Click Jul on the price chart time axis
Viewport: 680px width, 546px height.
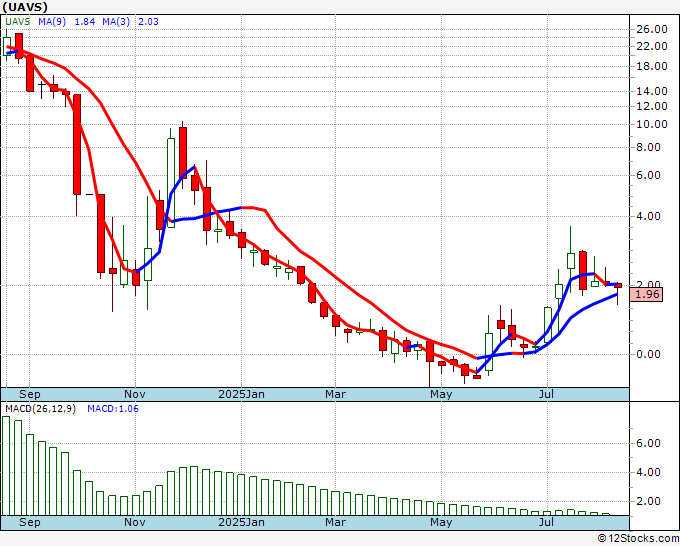pyautogui.click(x=547, y=395)
